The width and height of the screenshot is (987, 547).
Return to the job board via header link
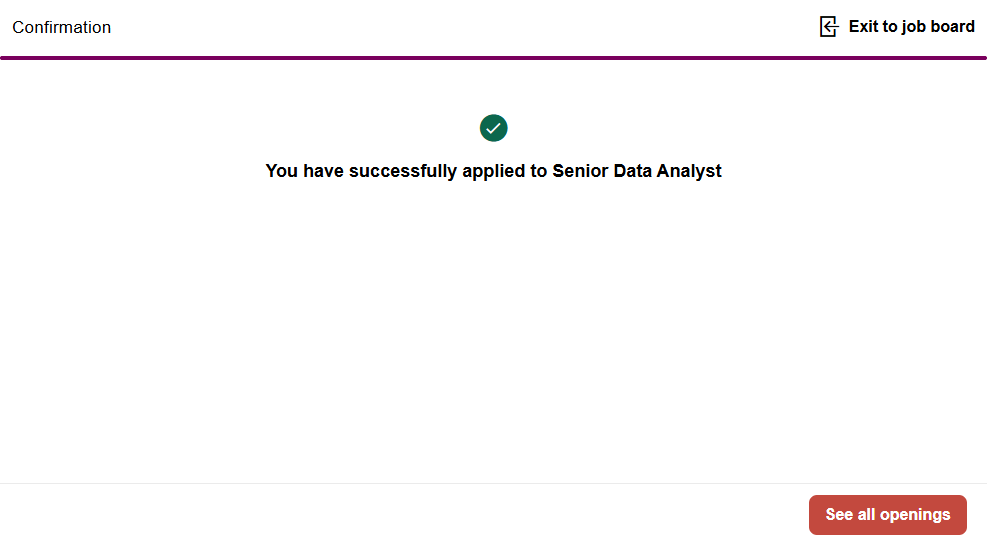click(911, 27)
